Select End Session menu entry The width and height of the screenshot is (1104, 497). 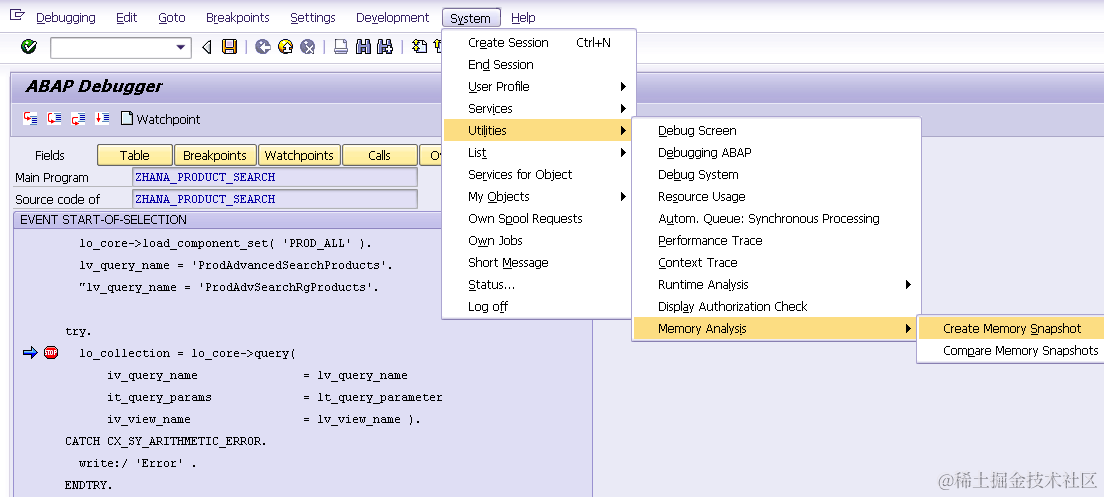coord(538,65)
